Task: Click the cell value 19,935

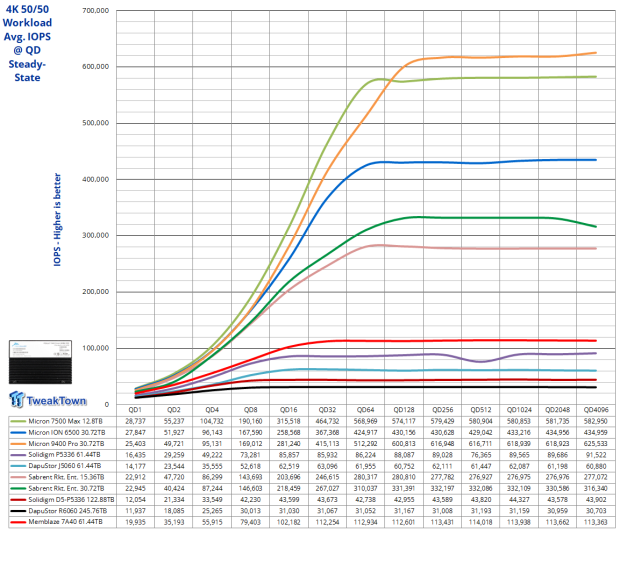Action: 135,522
